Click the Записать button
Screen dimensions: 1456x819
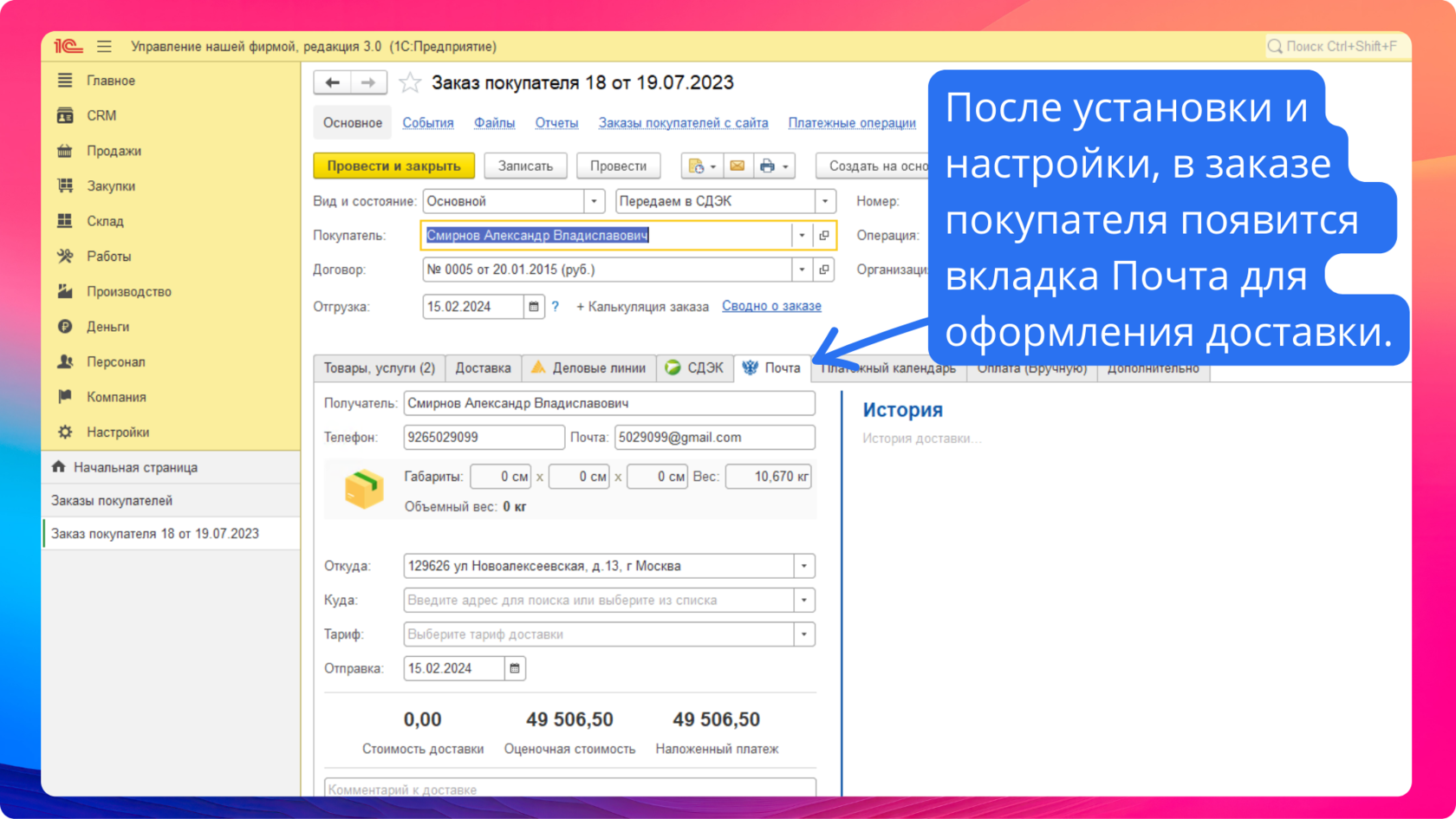(525, 166)
